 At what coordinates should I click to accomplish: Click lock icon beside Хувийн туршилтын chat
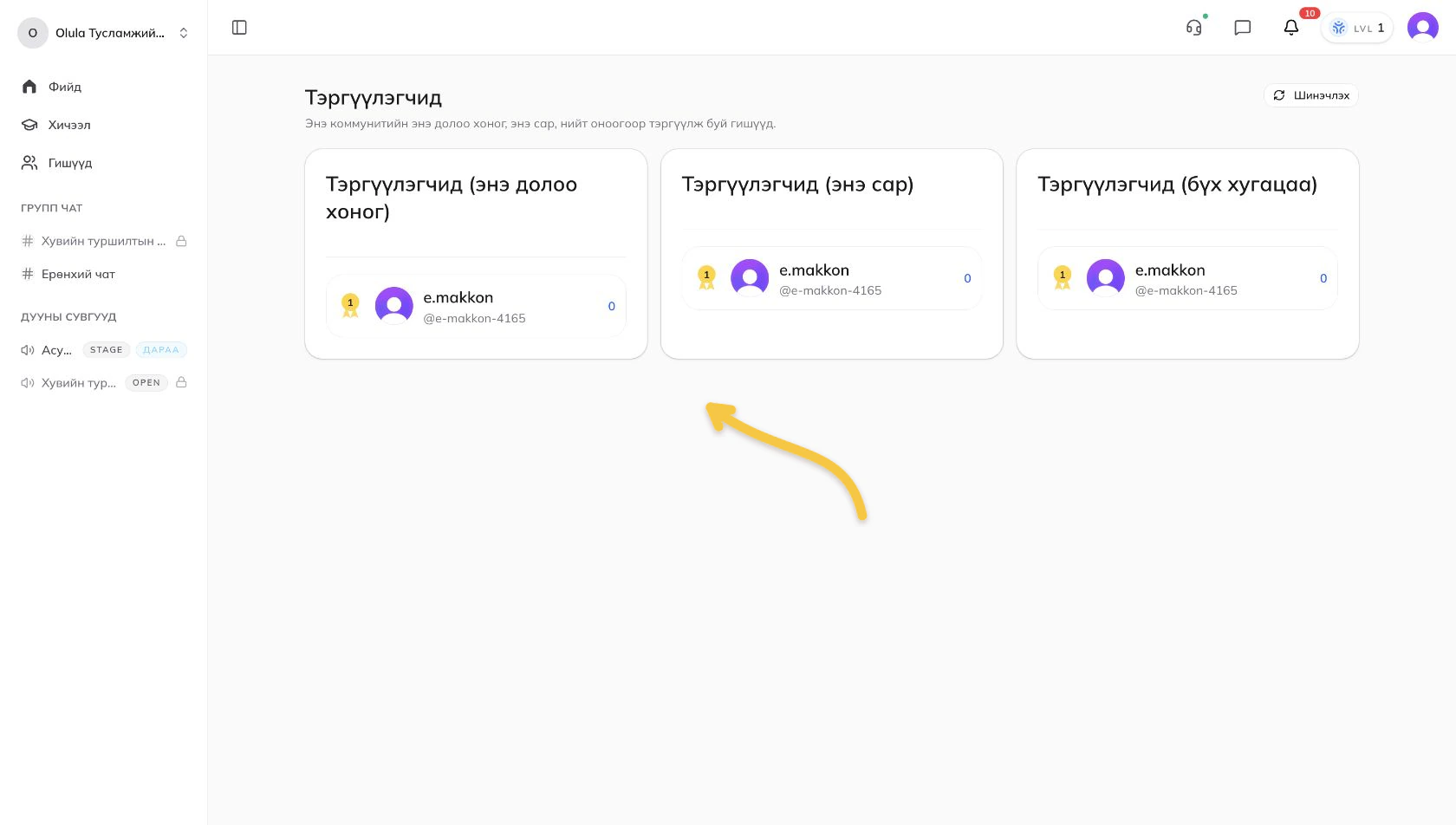pos(182,241)
